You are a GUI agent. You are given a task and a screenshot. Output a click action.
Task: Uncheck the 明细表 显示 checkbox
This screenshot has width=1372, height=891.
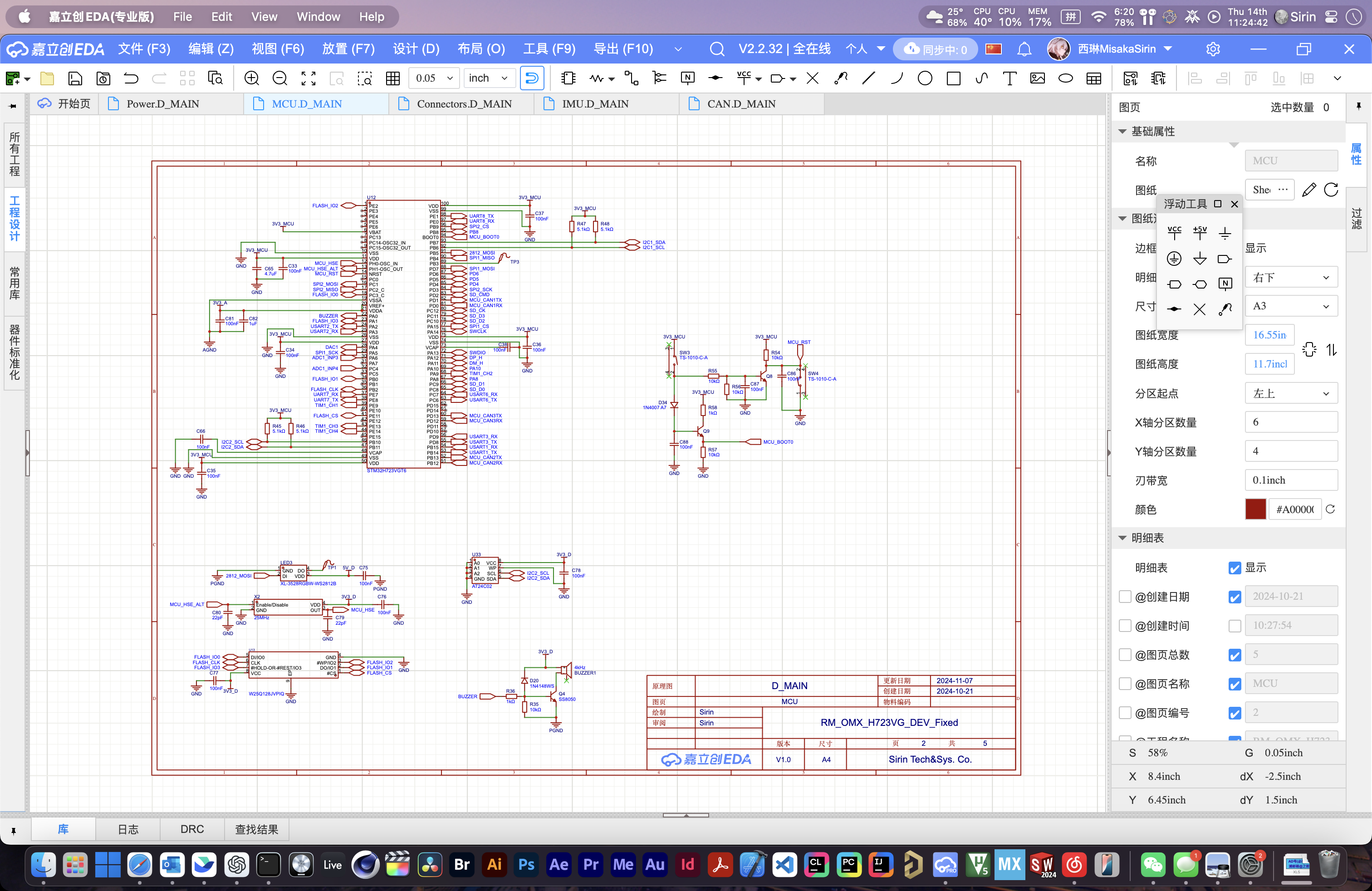pos(1234,568)
